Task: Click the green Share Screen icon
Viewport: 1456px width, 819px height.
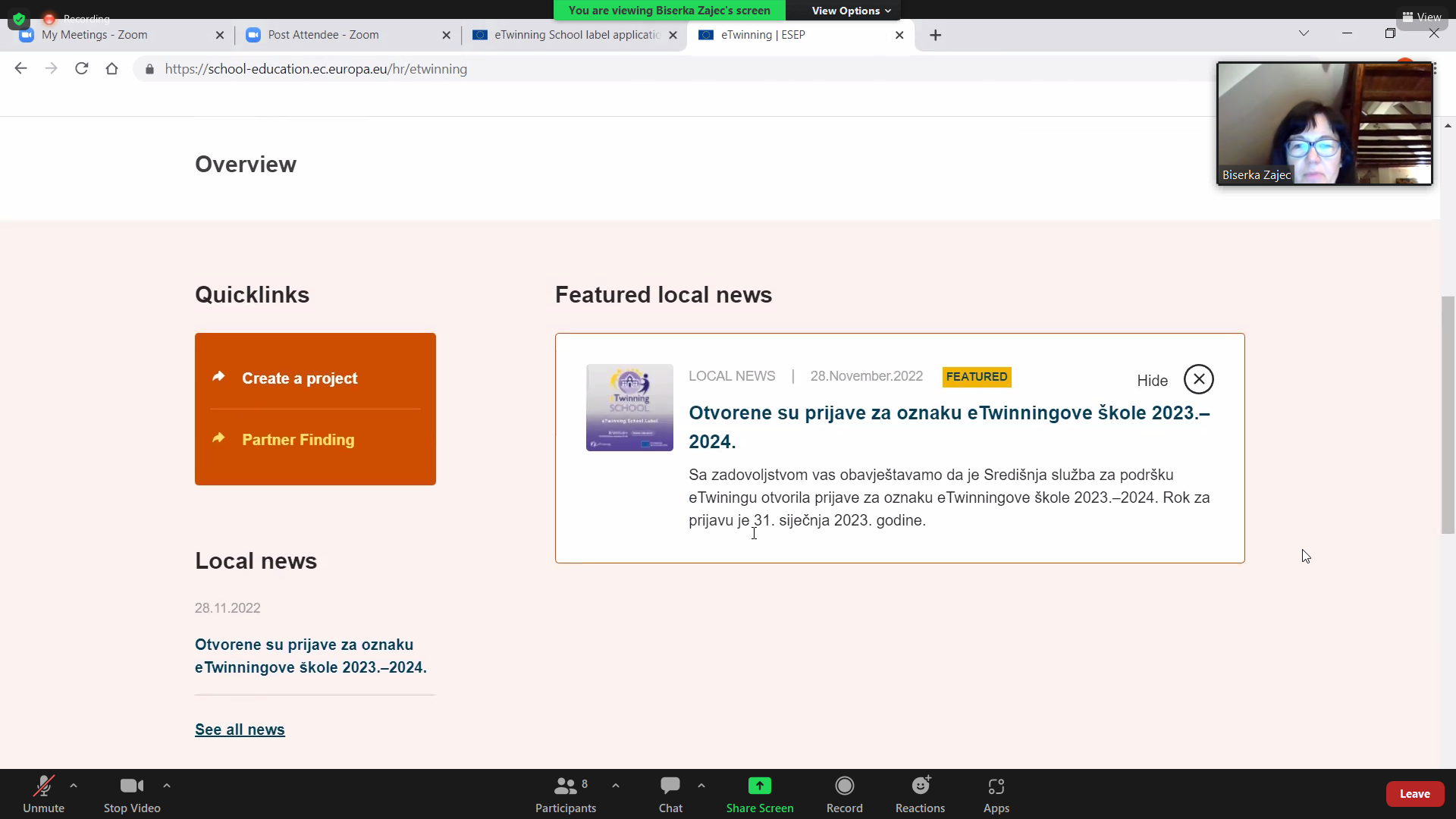Action: [x=759, y=786]
